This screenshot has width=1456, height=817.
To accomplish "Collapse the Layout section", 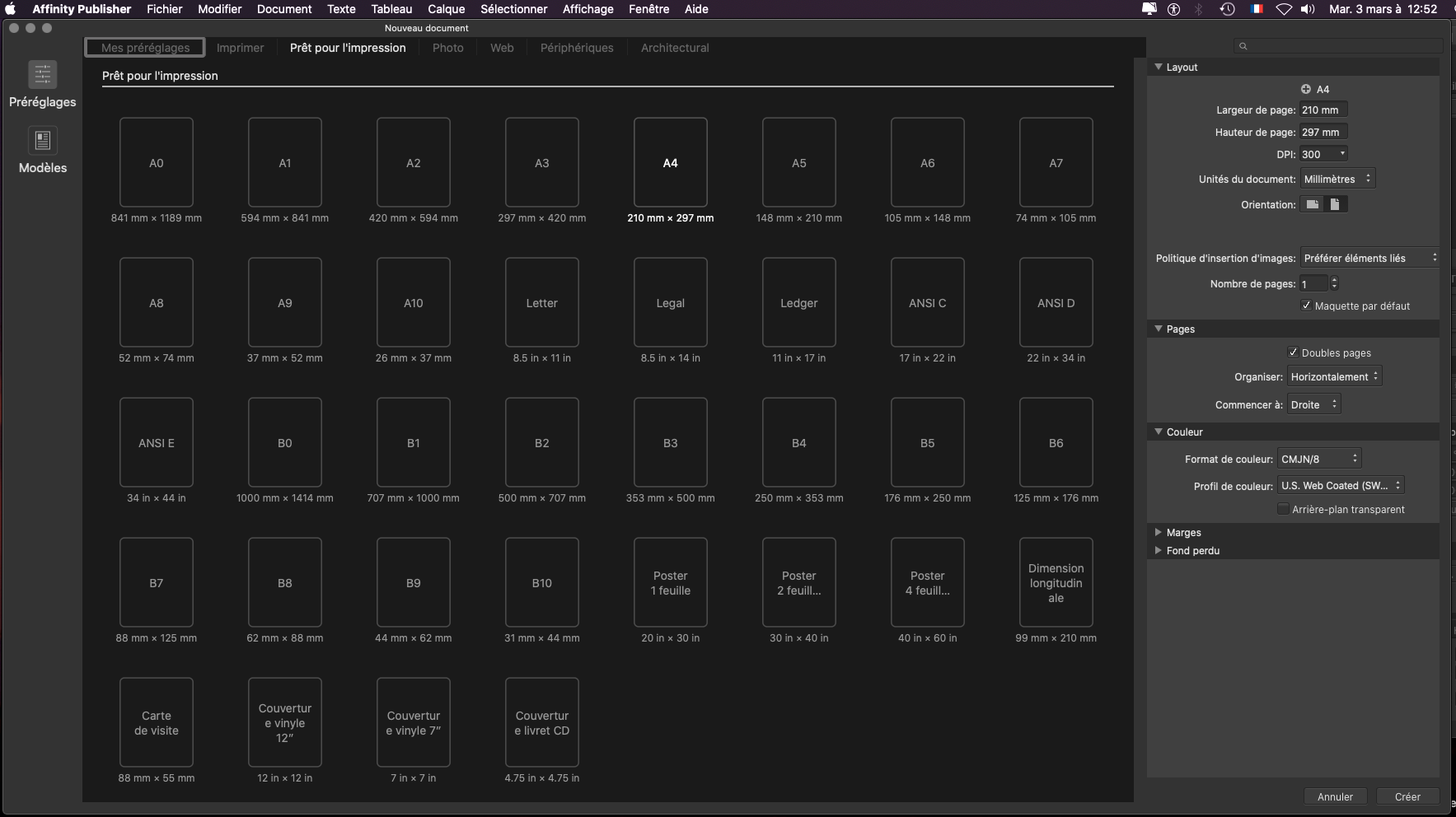I will [1159, 67].
